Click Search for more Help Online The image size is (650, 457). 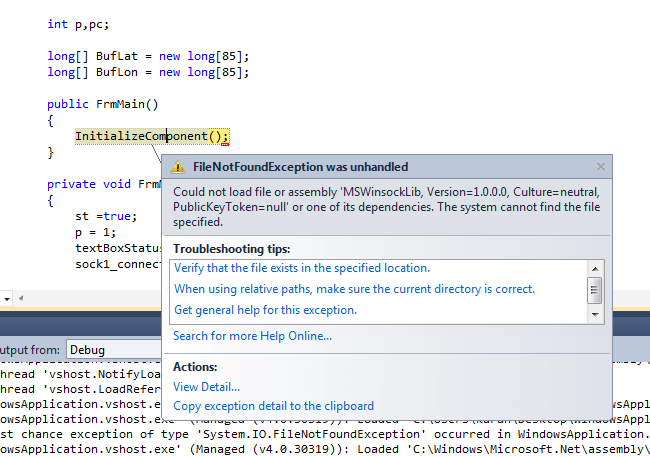(252, 335)
